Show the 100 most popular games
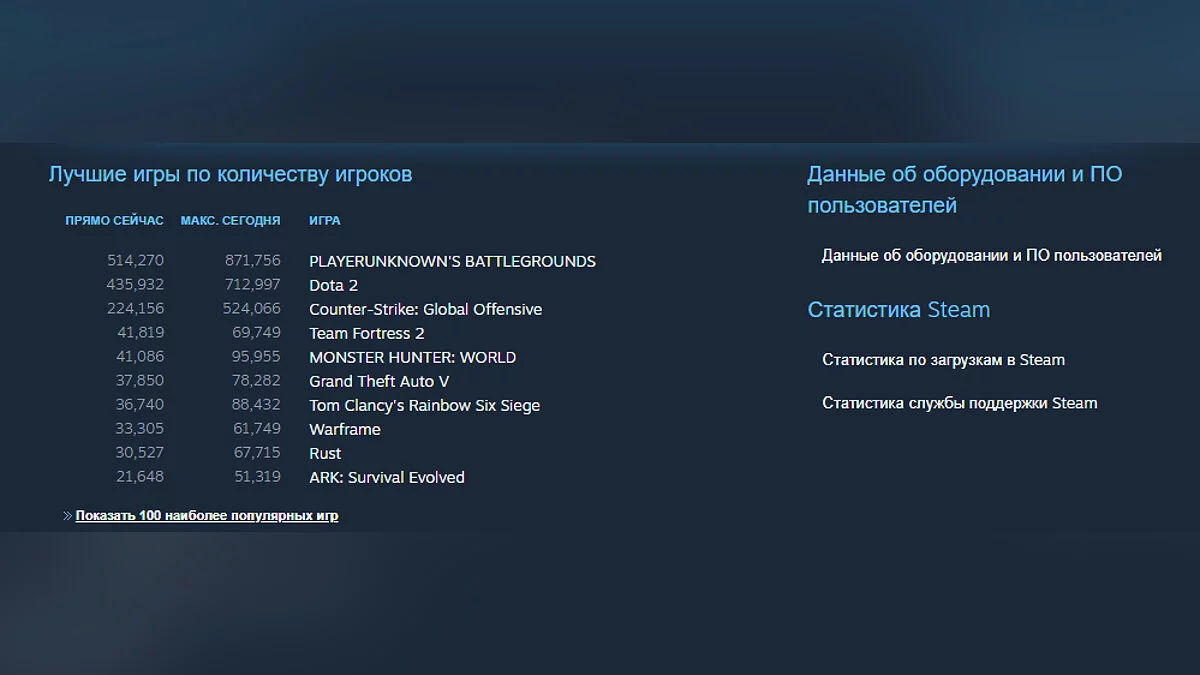The height and width of the screenshot is (675, 1200). pyautogui.click(x=207, y=516)
